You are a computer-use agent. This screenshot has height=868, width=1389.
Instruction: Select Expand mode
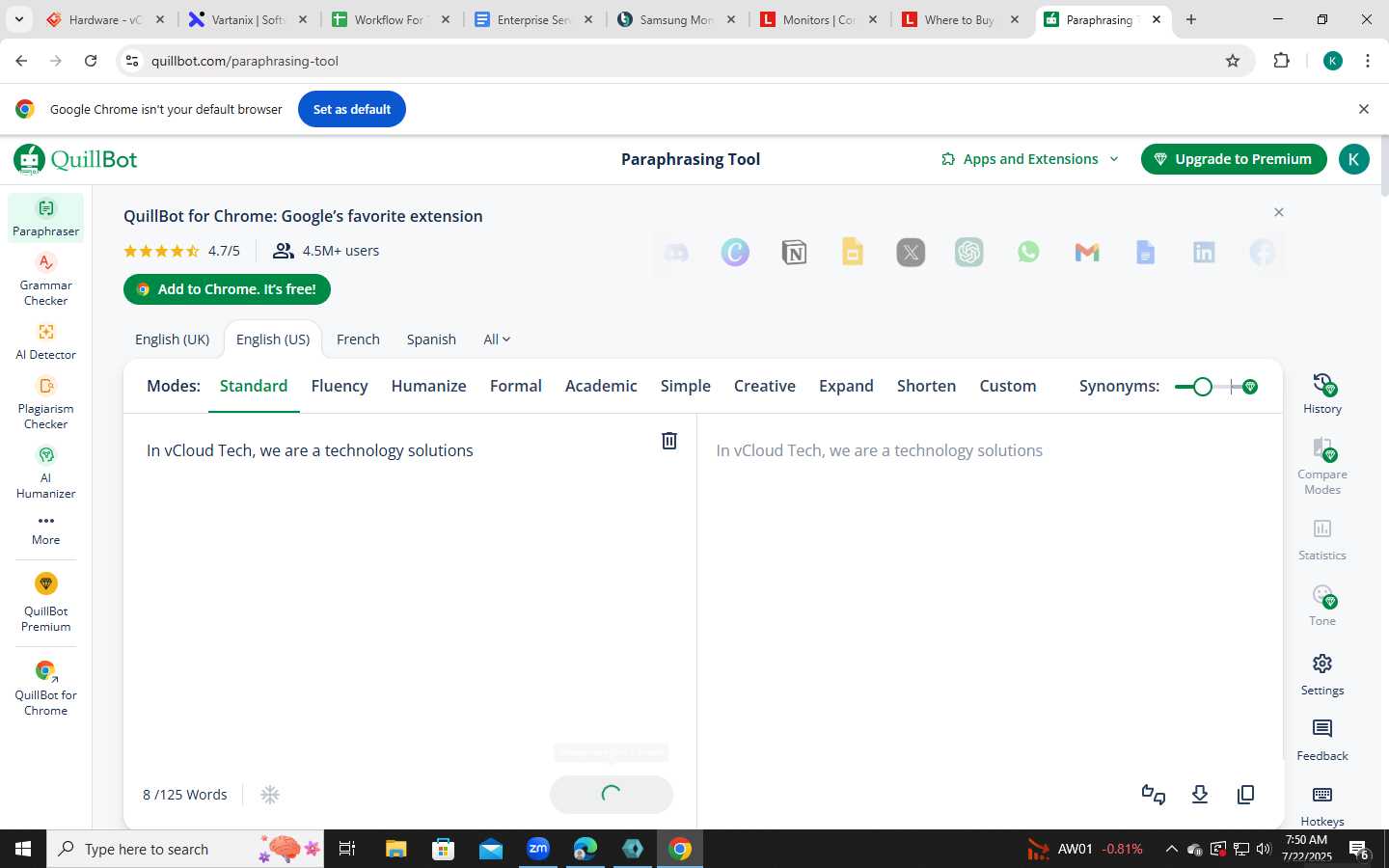pos(846,386)
